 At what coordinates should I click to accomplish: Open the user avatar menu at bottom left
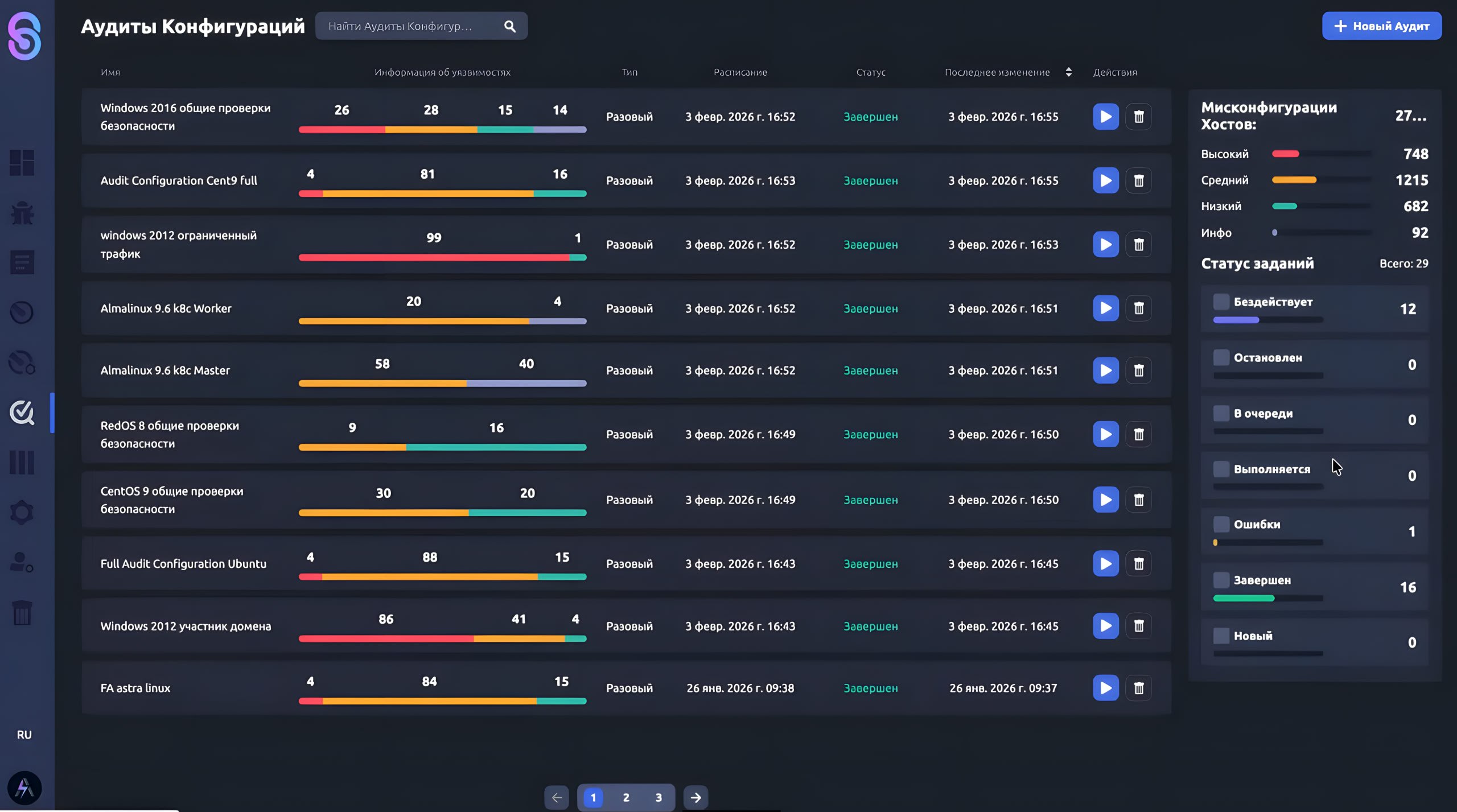(x=24, y=788)
